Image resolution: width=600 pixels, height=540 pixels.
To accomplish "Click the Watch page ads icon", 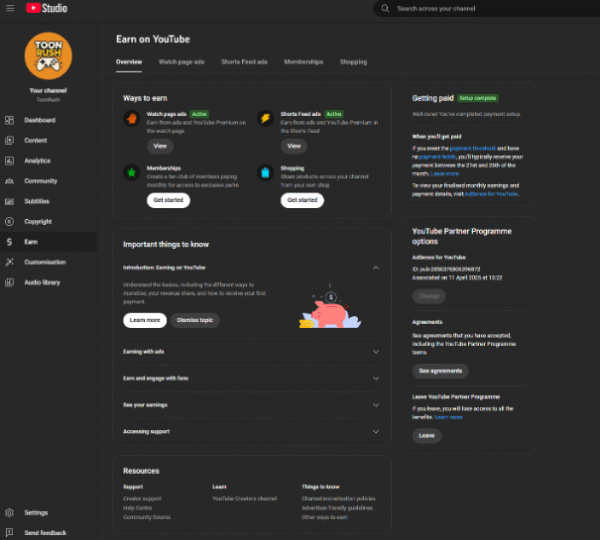I will [x=132, y=118].
